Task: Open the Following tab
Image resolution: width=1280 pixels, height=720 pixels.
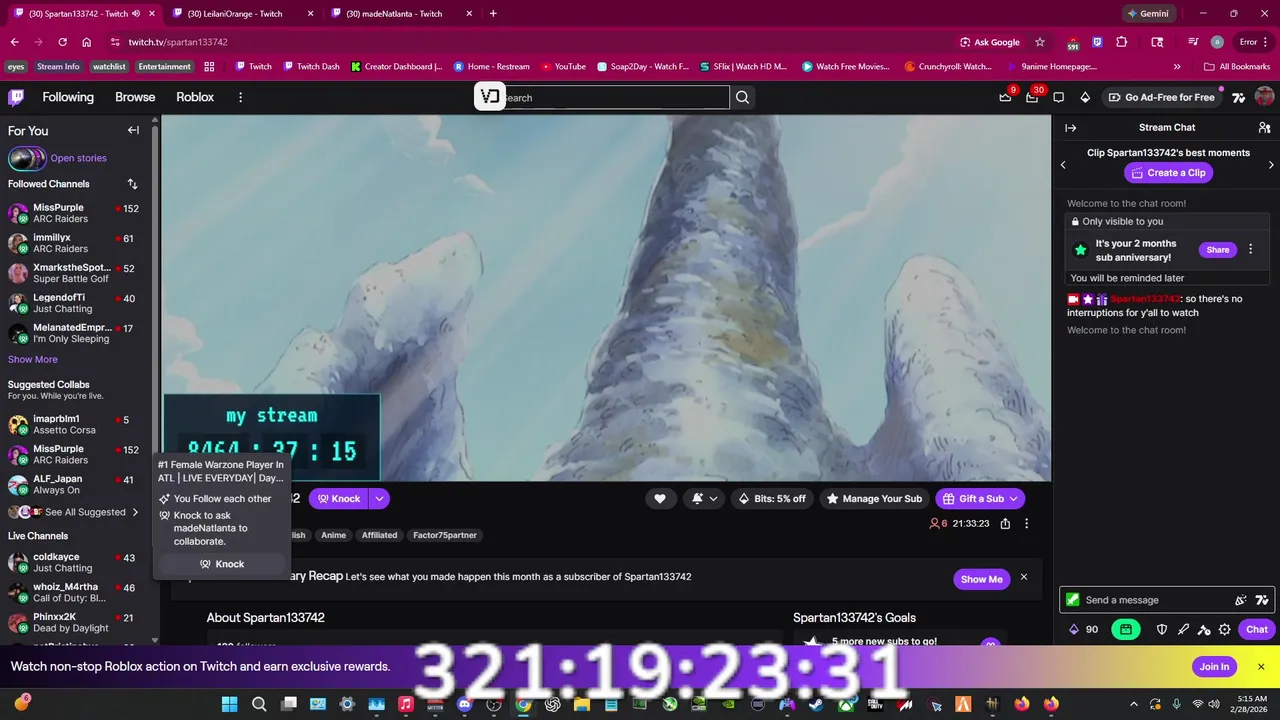Action: [x=68, y=97]
